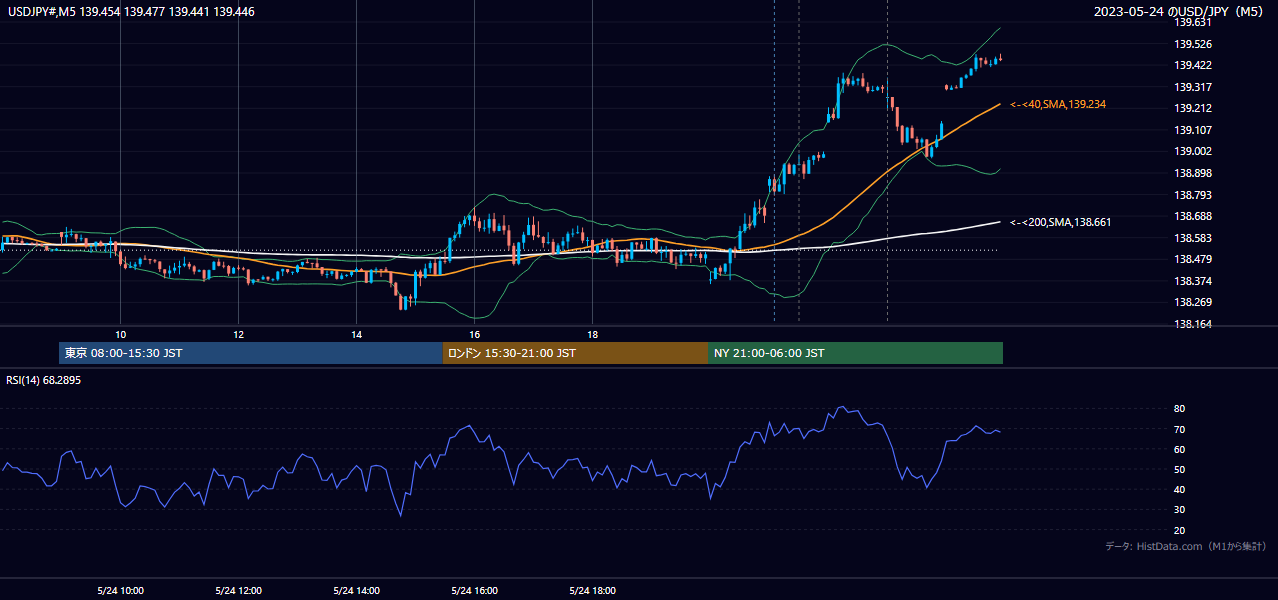Click the RSI(14) 68.2895 indicator label
This screenshot has width=1278, height=600.
click(44, 380)
